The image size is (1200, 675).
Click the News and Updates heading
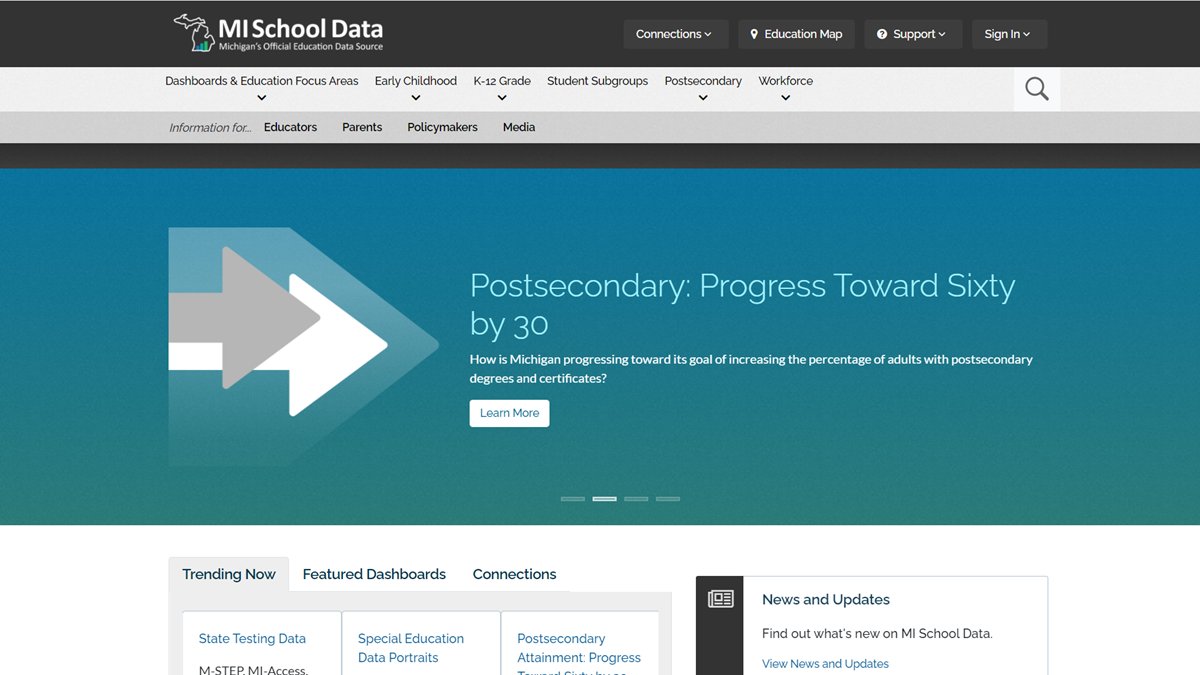click(826, 599)
